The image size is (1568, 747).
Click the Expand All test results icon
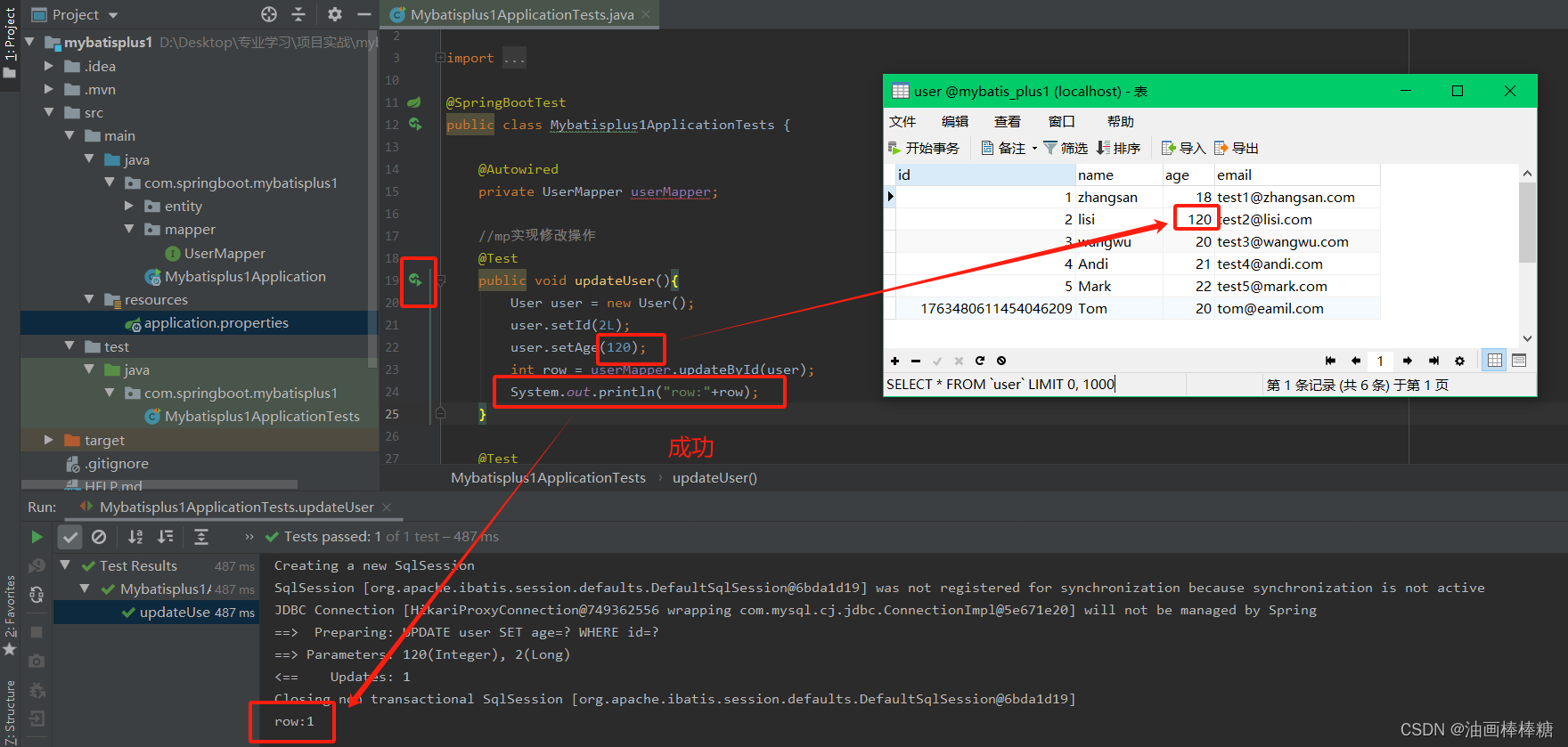coord(201,537)
